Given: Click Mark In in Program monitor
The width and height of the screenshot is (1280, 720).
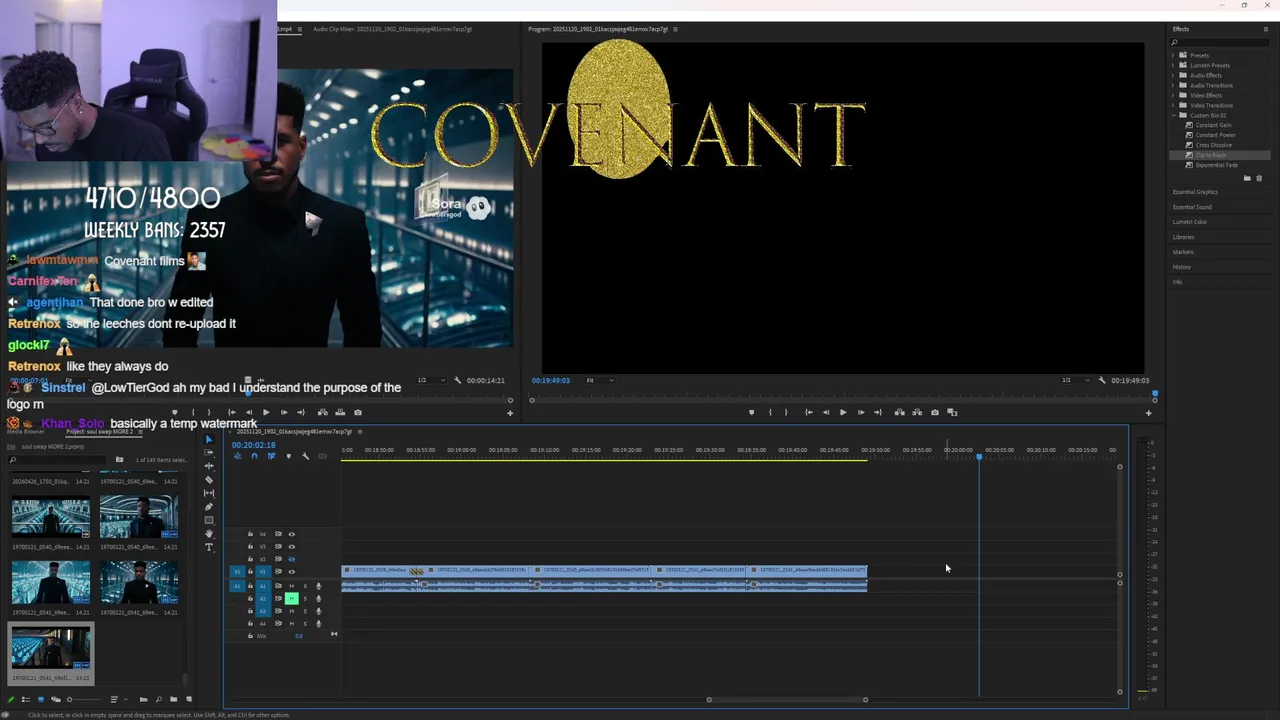Looking at the screenshot, I should [x=770, y=412].
